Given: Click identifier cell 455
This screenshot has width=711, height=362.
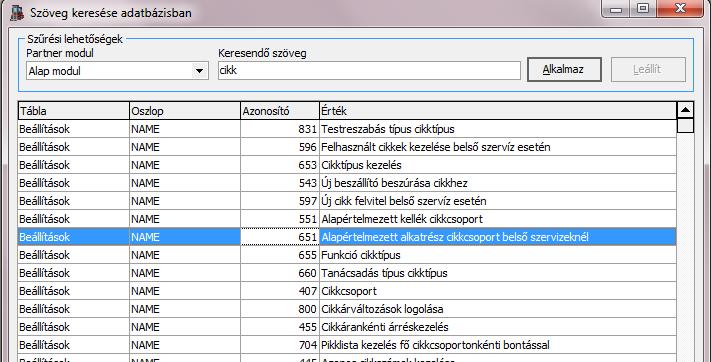Looking at the screenshot, I should pyautogui.click(x=280, y=327).
